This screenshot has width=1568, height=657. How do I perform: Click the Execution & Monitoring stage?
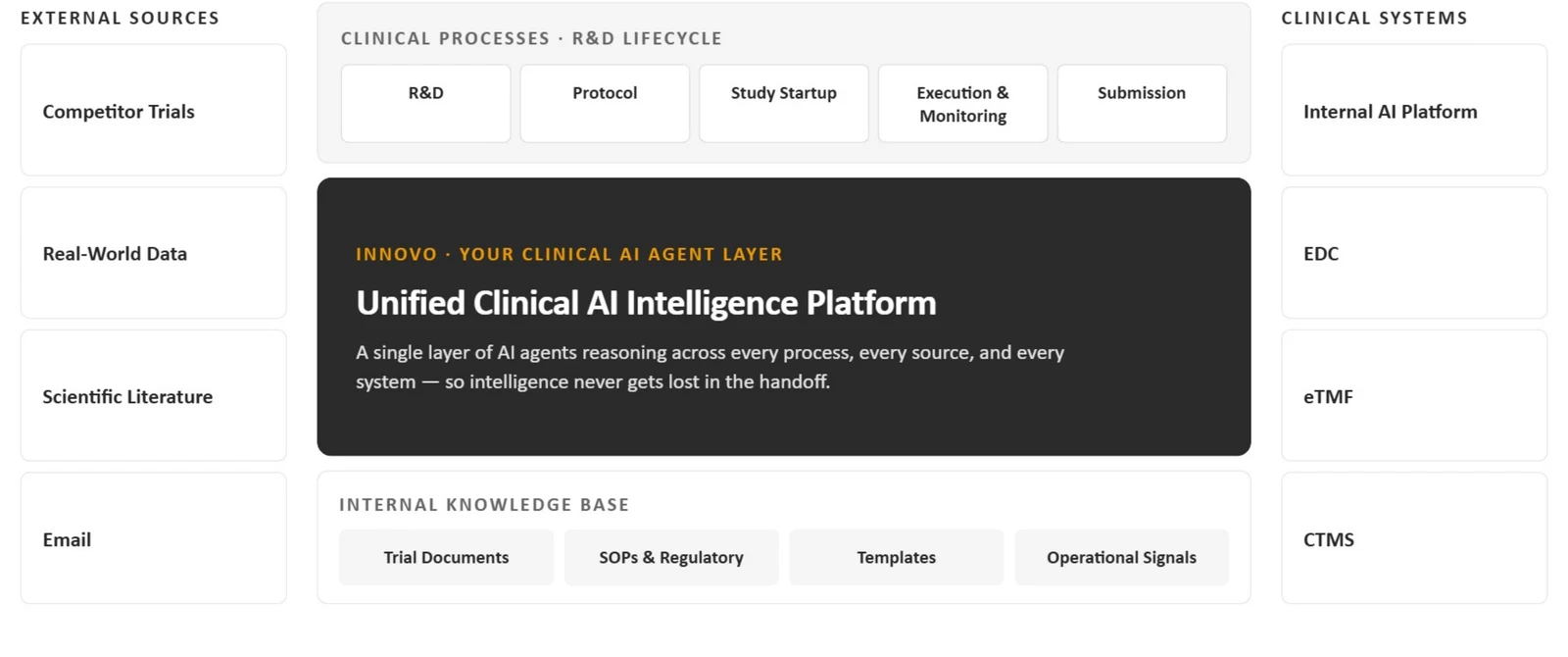[962, 104]
